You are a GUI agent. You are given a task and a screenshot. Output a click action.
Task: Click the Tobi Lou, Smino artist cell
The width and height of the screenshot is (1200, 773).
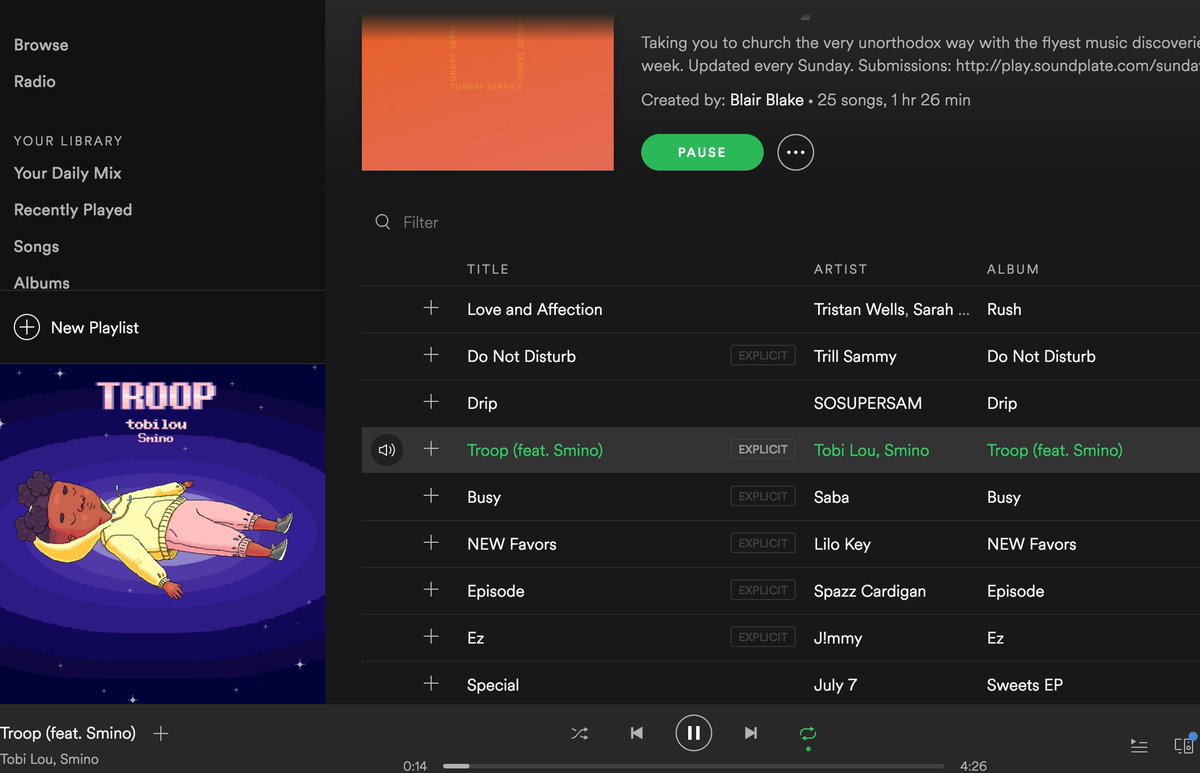coord(872,450)
